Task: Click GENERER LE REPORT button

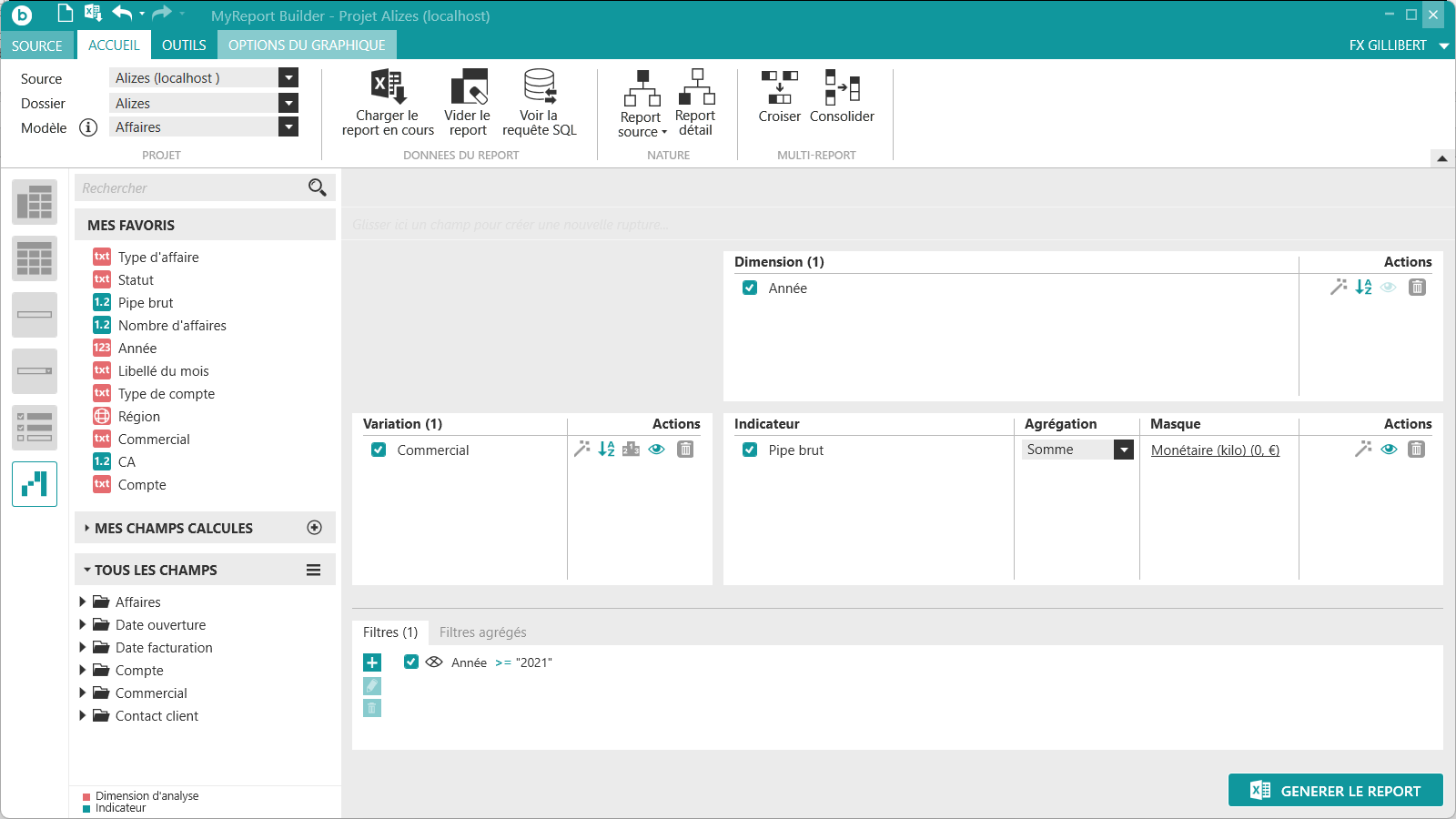Action: (1335, 791)
